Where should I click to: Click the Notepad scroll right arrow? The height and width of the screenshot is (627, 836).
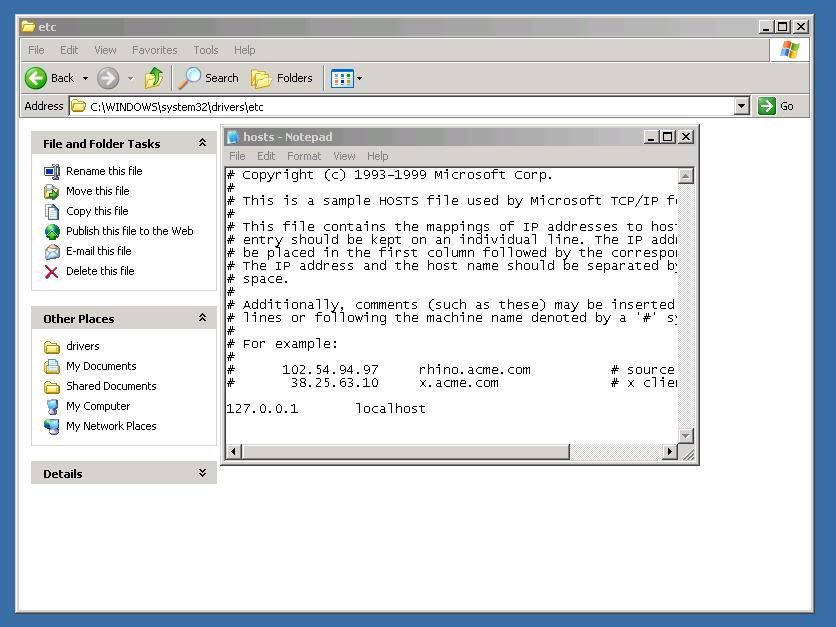(670, 452)
